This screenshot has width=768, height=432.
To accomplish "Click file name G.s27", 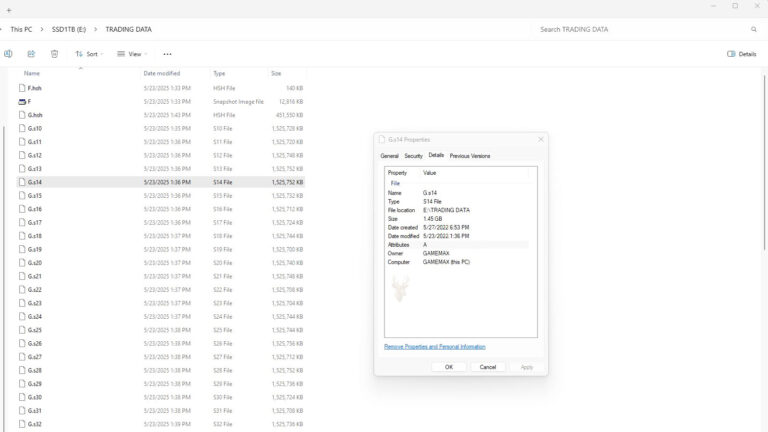I will coord(35,357).
